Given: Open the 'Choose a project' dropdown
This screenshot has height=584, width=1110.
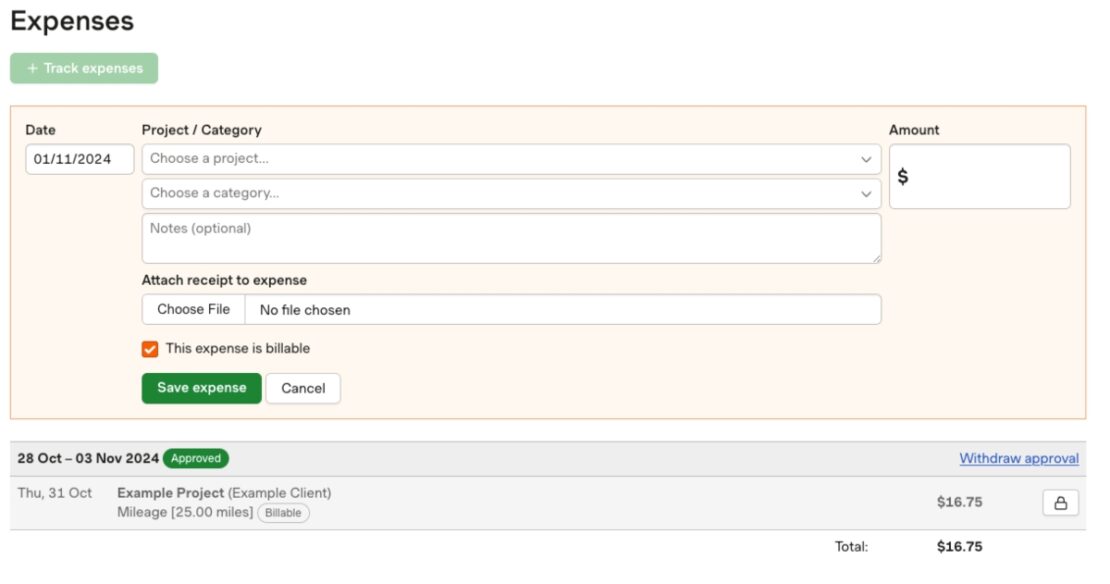Looking at the screenshot, I should pos(500,159).
